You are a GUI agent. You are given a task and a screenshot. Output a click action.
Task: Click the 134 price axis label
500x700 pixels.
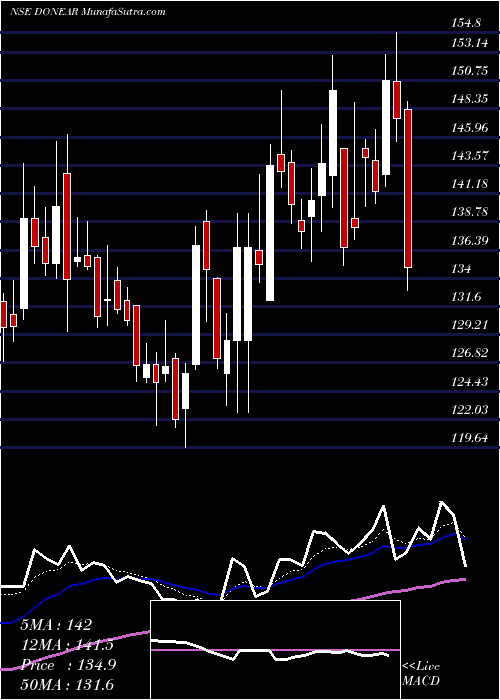click(461, 269)
